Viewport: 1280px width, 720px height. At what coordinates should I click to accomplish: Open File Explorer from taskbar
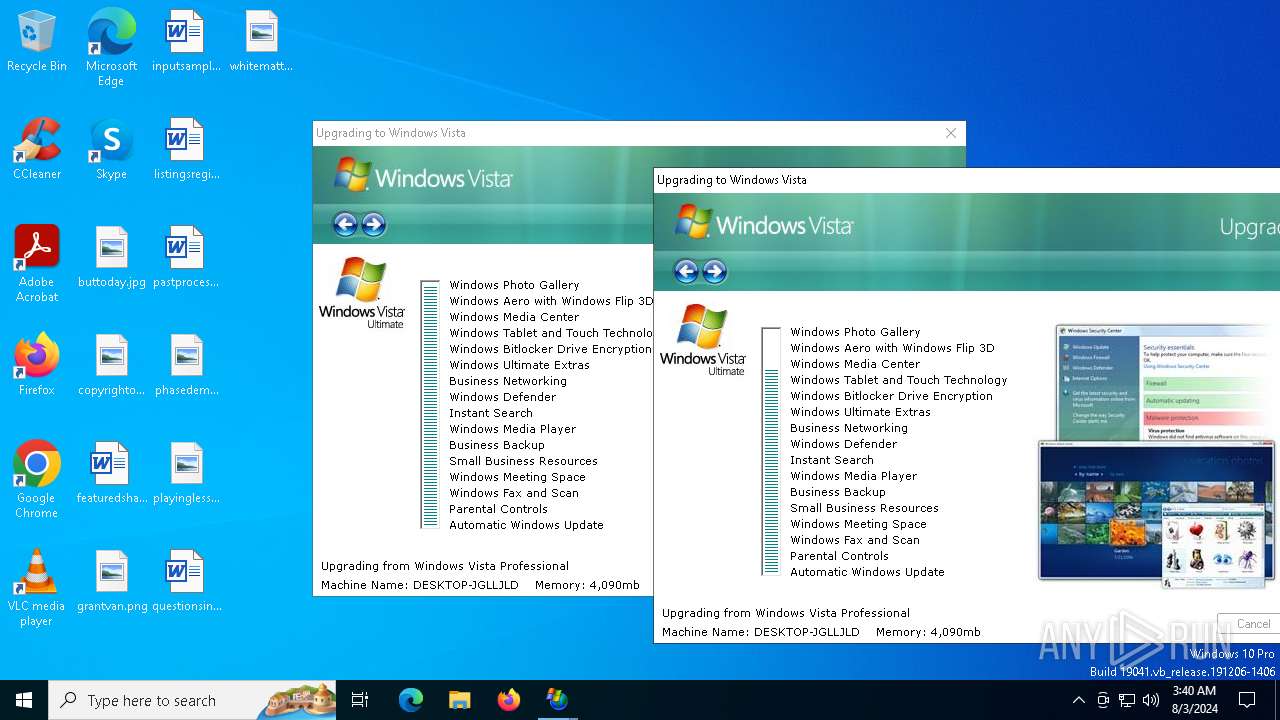point(459,700)
